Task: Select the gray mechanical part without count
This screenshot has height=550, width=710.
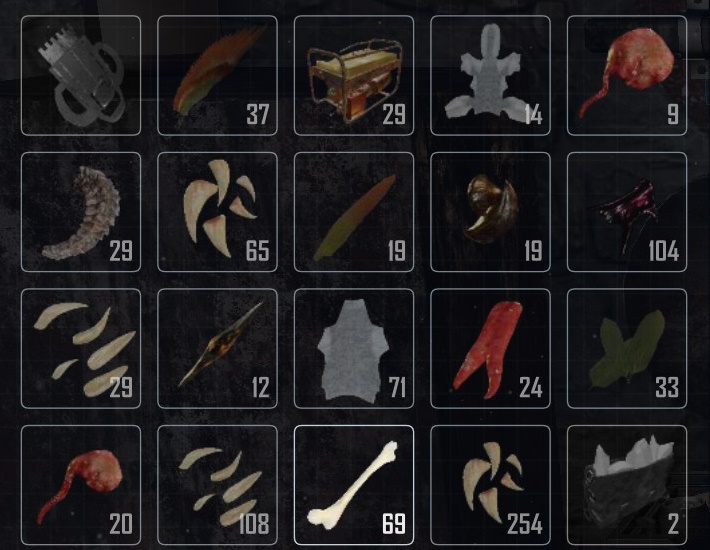Action: pos(81,75)
